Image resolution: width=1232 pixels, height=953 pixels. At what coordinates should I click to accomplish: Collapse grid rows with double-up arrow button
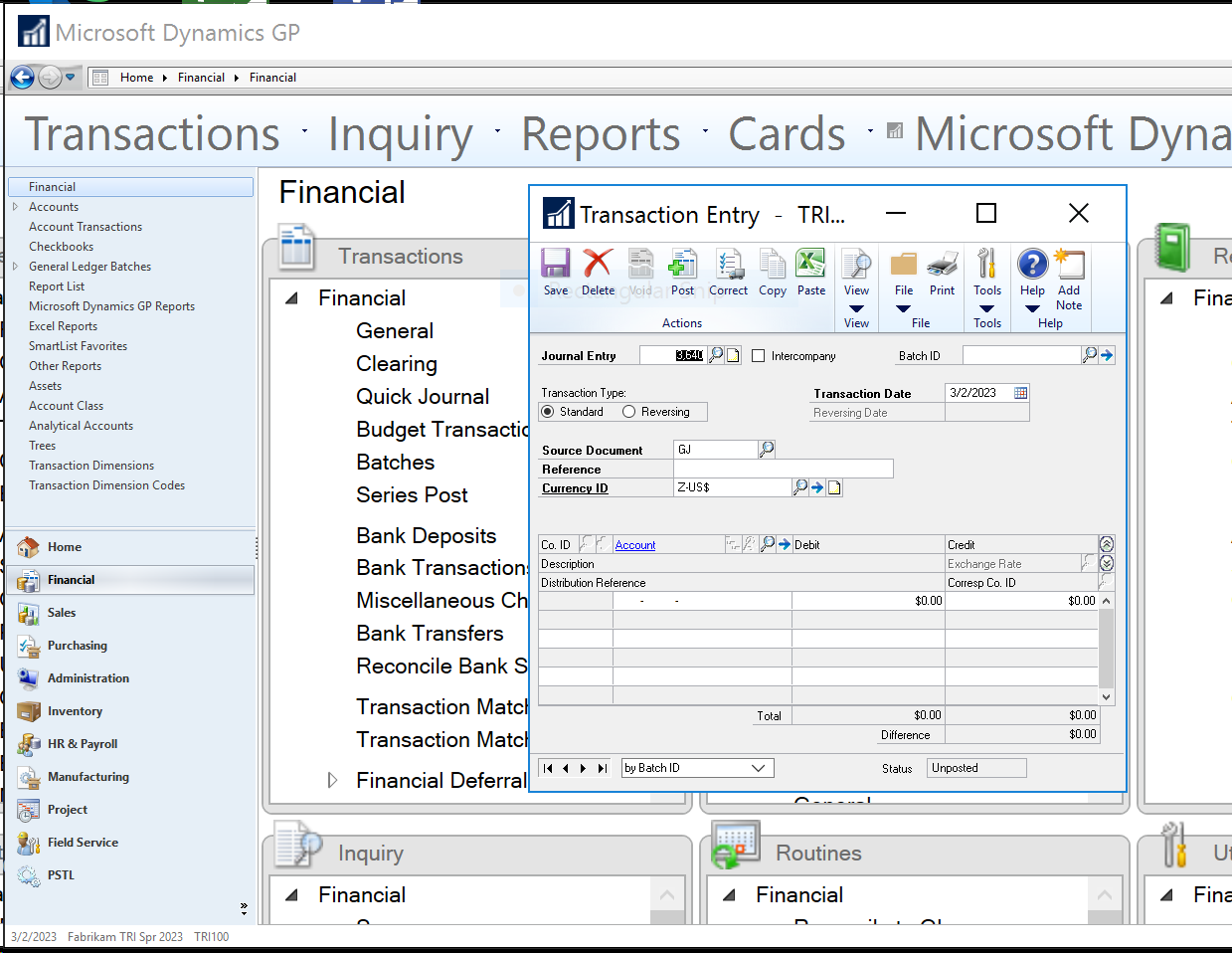[x=1107, y=544]
